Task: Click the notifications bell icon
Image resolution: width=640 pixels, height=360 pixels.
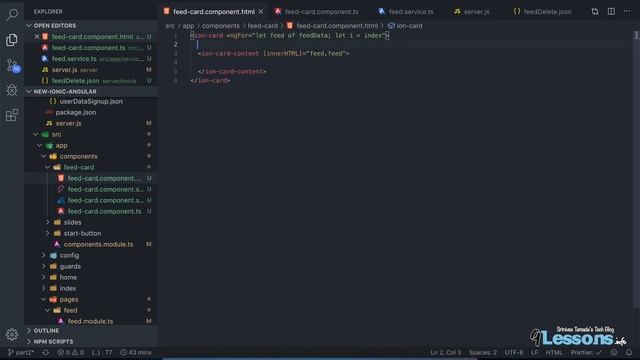Action: (629, 352)
